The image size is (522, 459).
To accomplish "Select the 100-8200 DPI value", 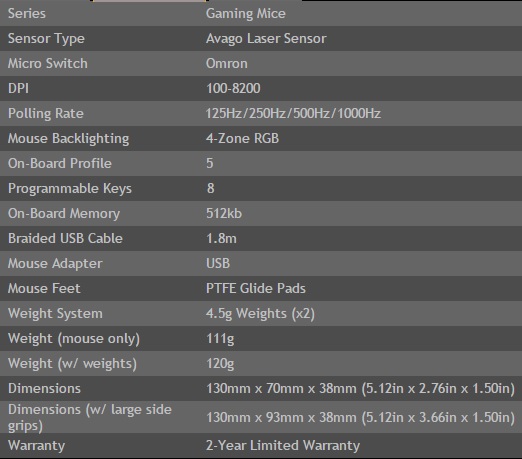I will 233,88.
